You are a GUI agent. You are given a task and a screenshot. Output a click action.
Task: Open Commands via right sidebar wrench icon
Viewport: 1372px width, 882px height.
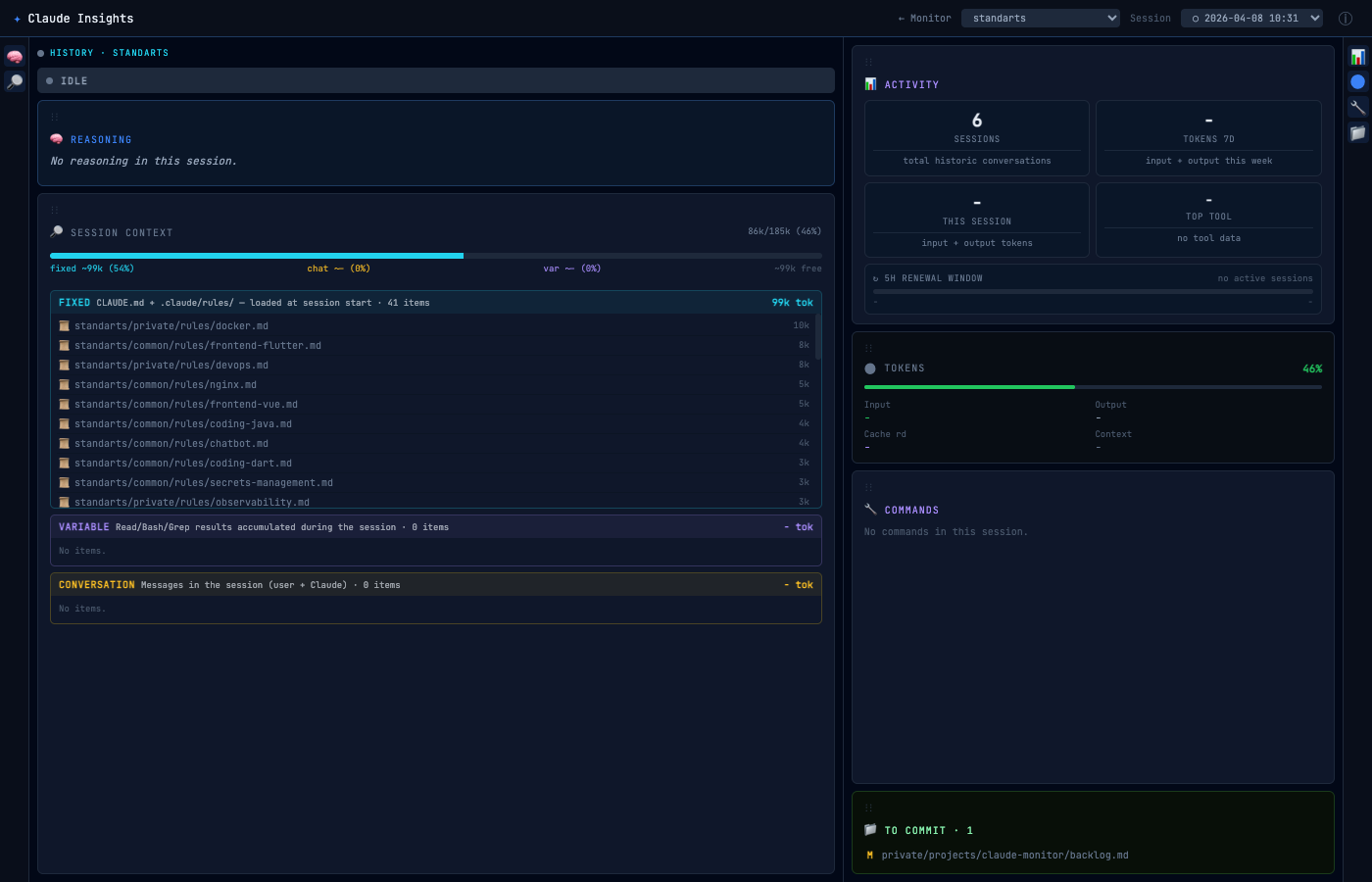(1357, 107)
